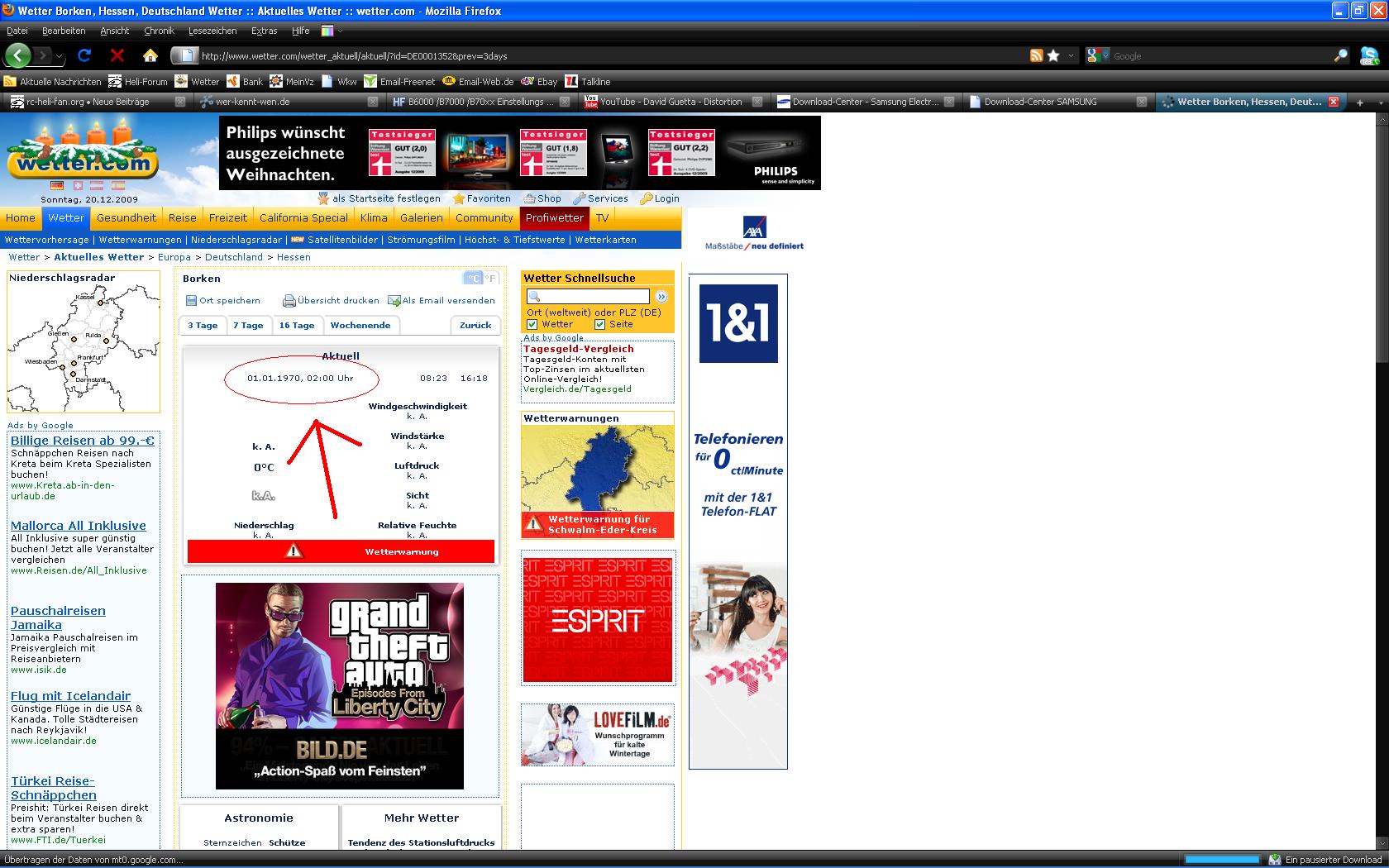Submit Schnellsuche with the blue arrow button
Image resolution: width=1389 pixels, height=868 pixels.
661,296
